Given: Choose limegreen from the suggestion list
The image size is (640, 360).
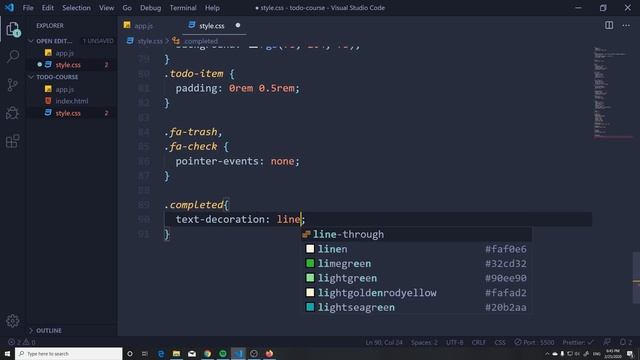Looking at the screenshot, I should pyautogui.click(x=416, y=264).
